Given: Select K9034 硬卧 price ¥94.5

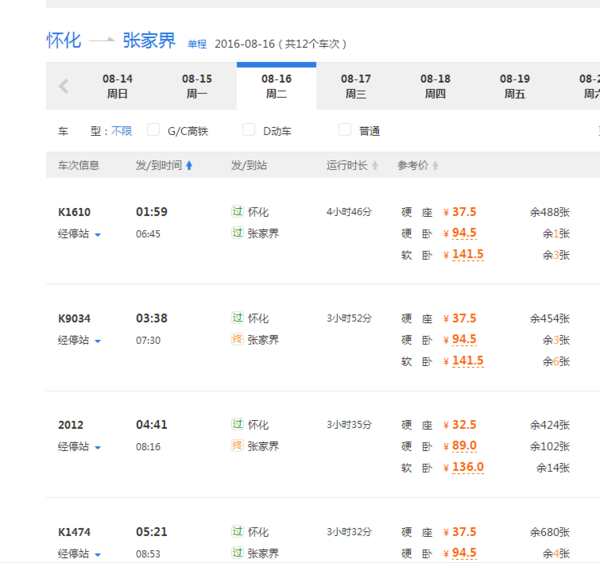Looking at the screenshot, I should coord(460,339).
